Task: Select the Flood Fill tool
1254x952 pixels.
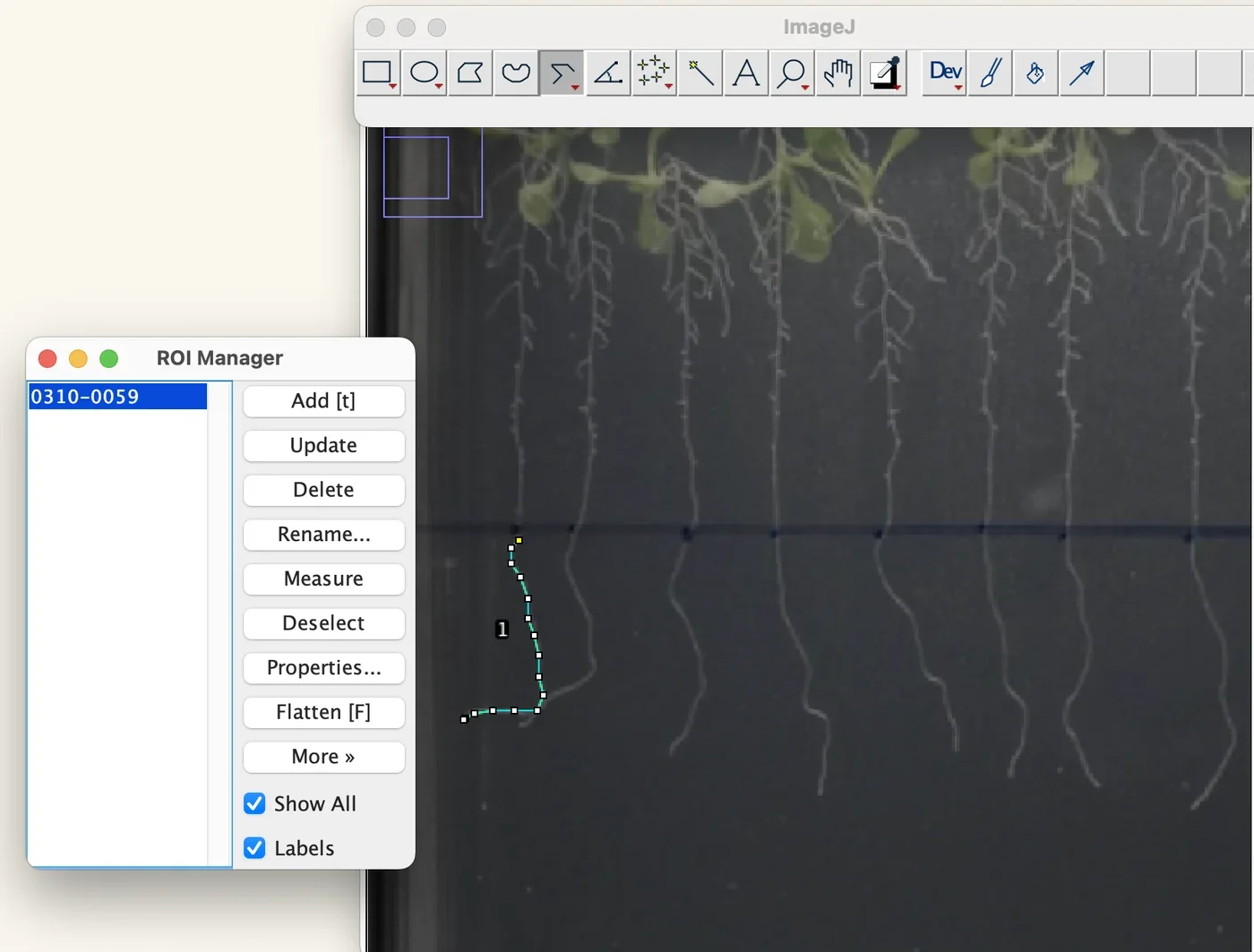Action: coord(1036,73)
